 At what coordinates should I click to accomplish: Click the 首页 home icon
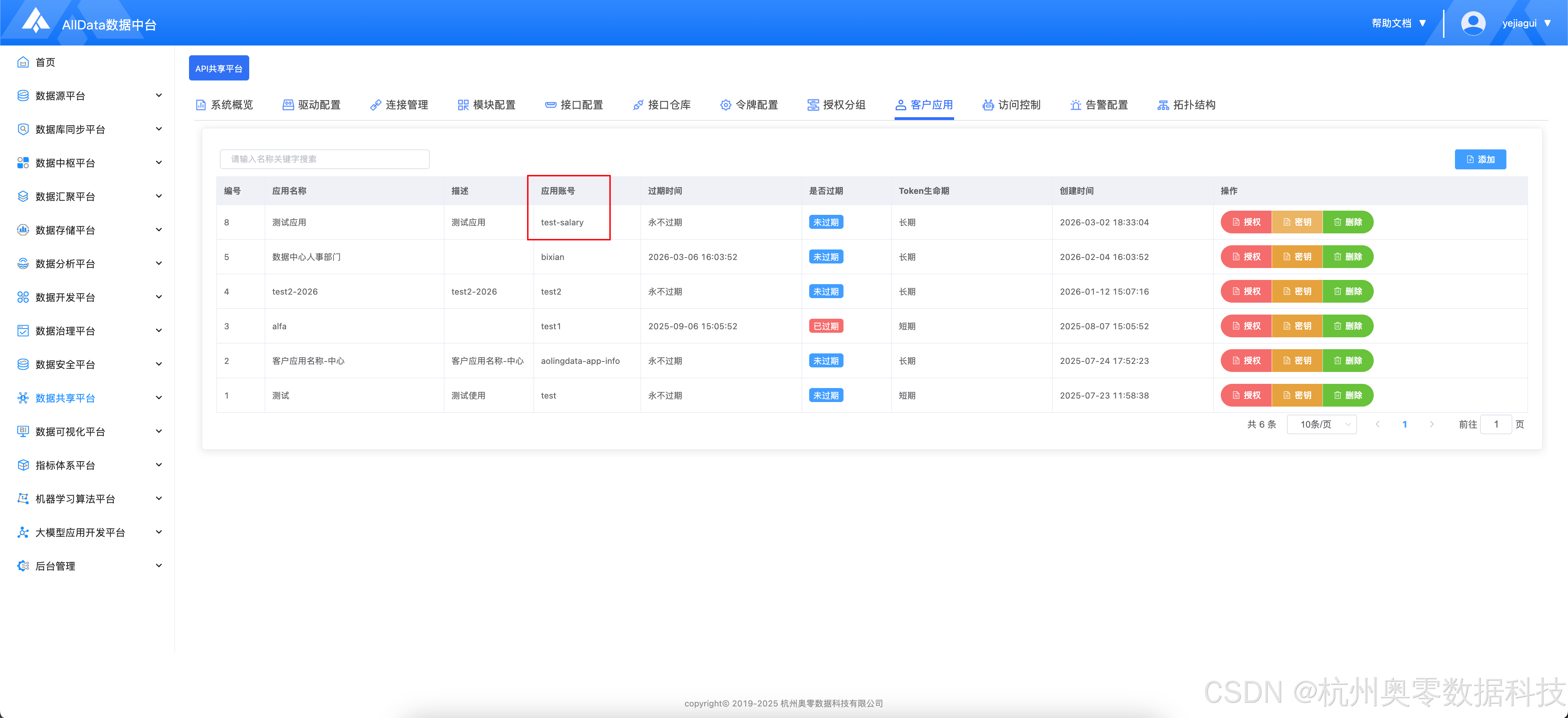tap(23, 62)
